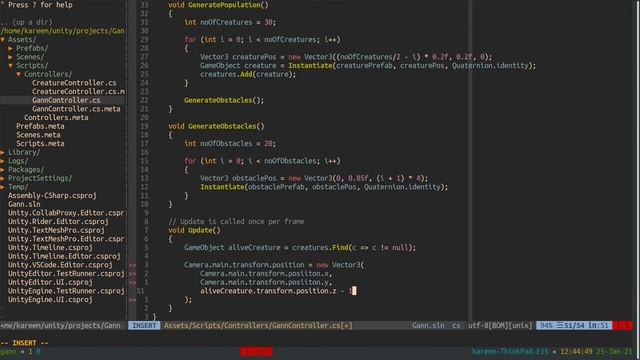Open Unity.Timeline.Editor.csproj file
The width and height of the screenshot is (640, 360).
point(64,256)
